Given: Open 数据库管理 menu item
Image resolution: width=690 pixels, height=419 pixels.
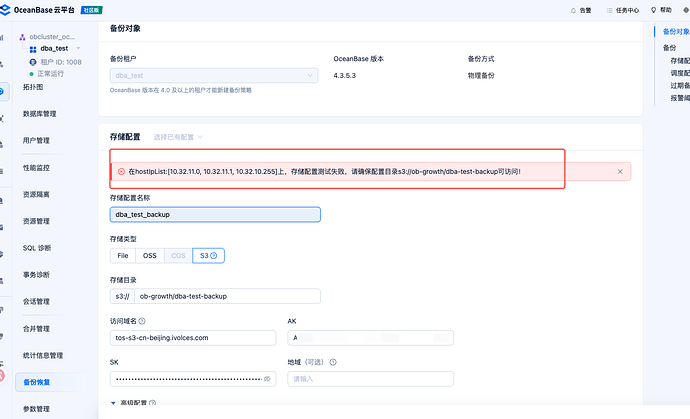Looking at the screenshot, I should (x=40, y=114).
